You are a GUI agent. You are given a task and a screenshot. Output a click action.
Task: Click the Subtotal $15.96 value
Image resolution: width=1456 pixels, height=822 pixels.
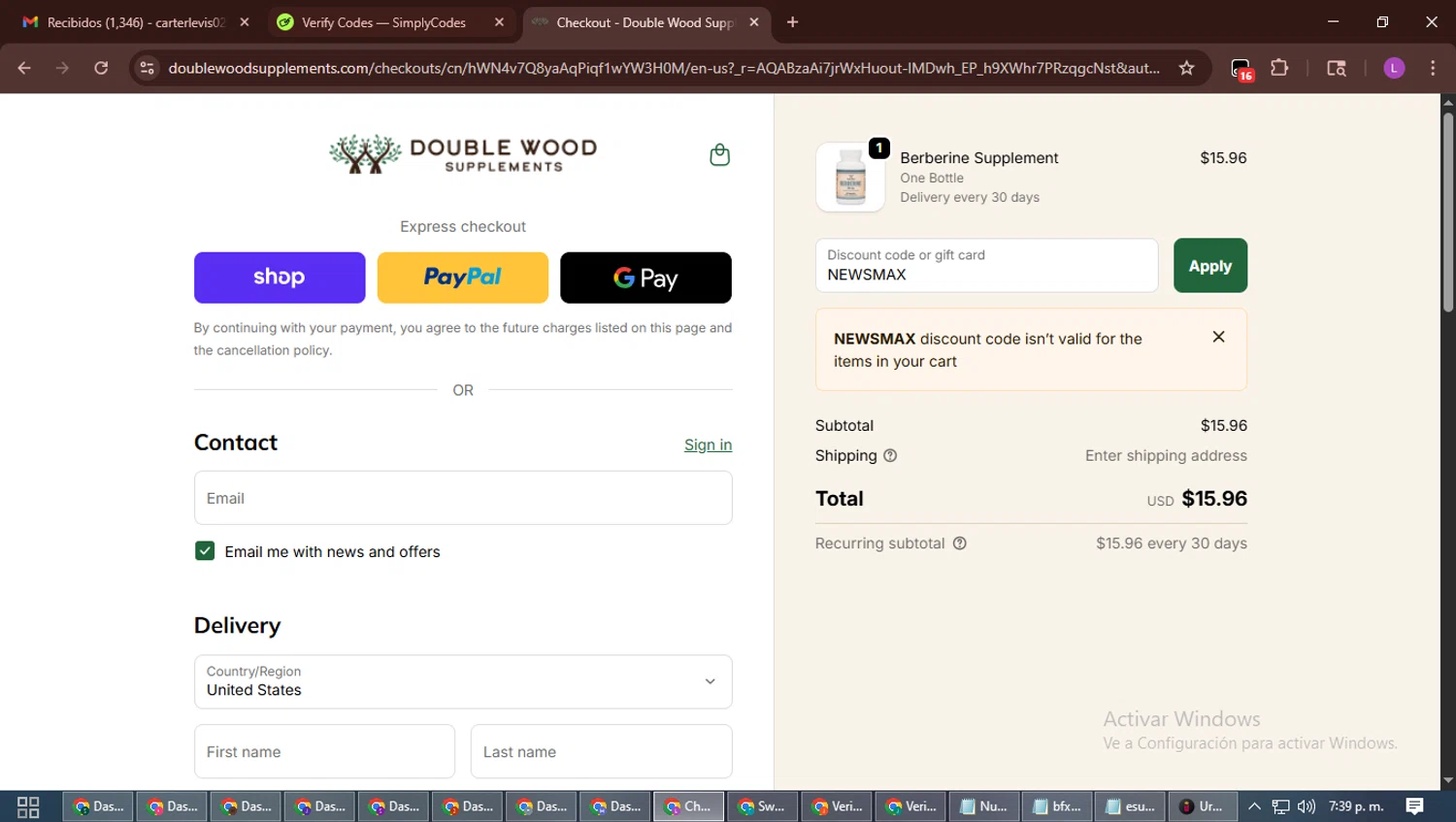tap(1223, 425)
